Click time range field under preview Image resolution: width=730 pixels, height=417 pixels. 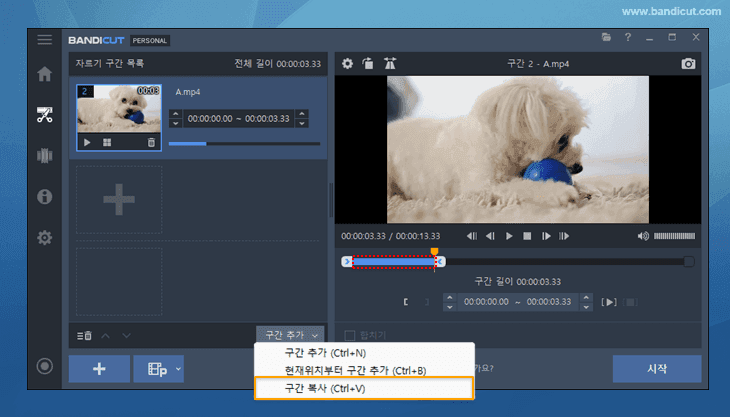click(518, 302)
